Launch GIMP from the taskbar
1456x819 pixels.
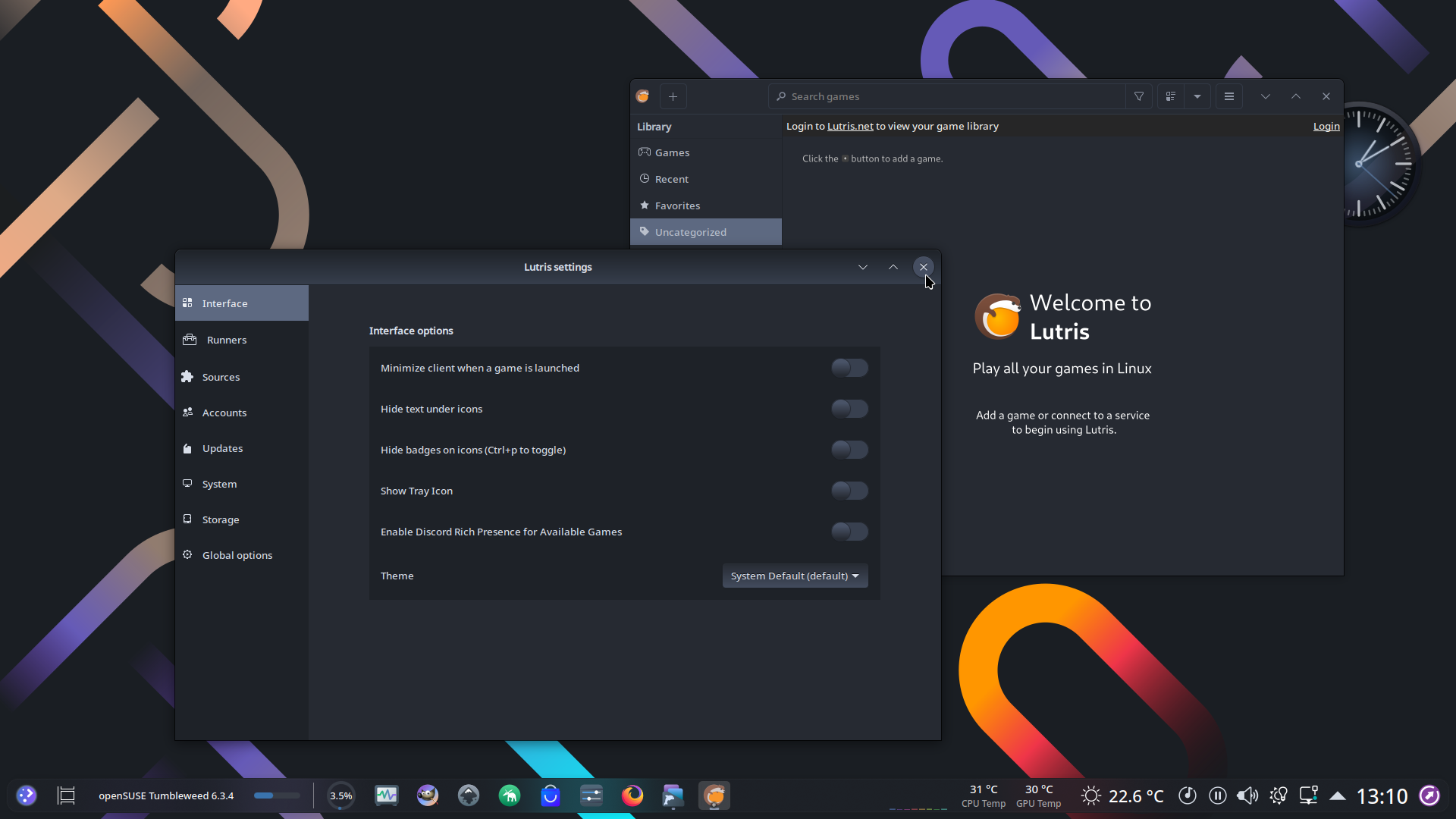[428, 795]
